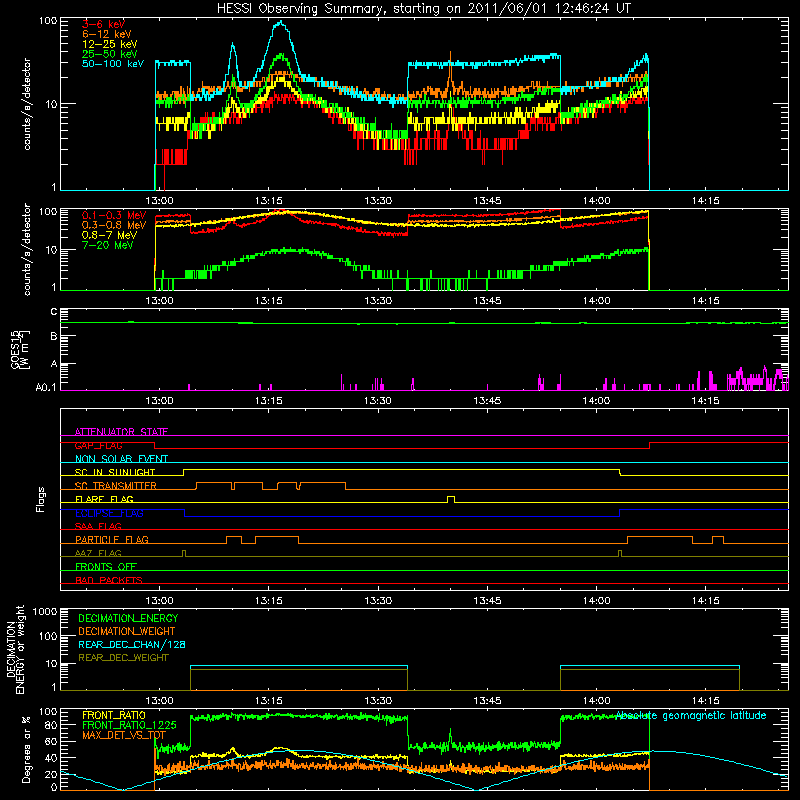Select the 12-25 keV legend label
This screenshot has height=800, width=800.
pos(110,44)
